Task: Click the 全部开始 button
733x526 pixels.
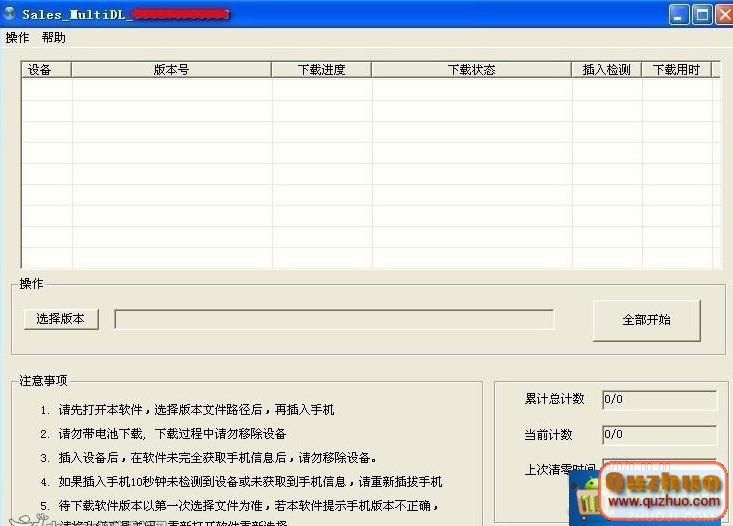Action: 647,320
